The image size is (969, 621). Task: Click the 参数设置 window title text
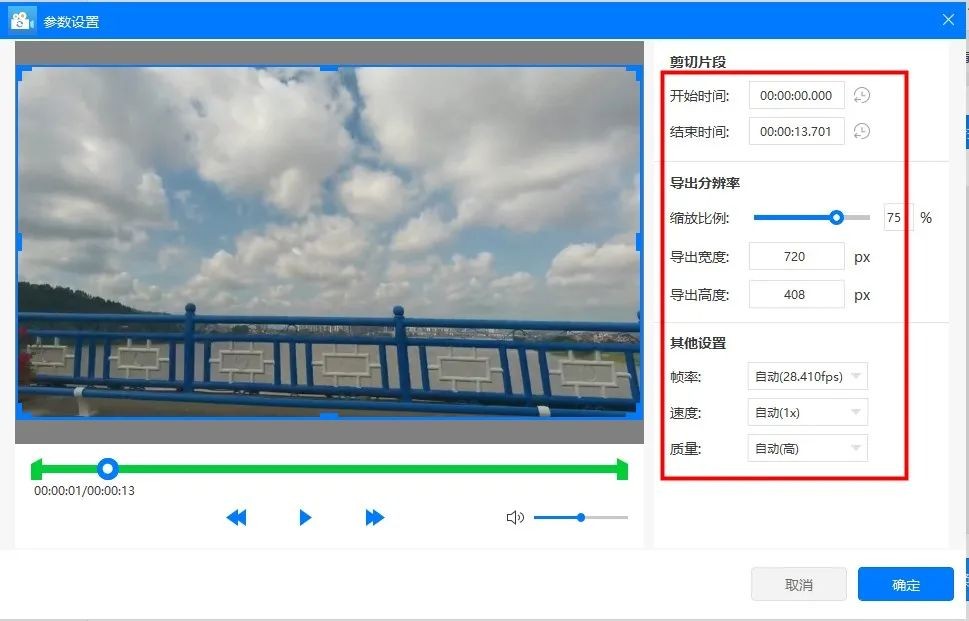pos(72,22)
